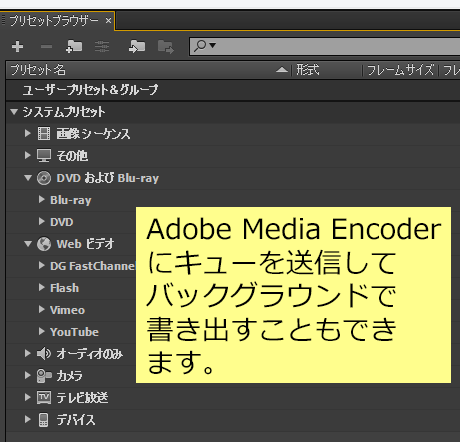Select the 画像シーケンス label
This screenshot has width=460, height=442.
pos(93,134)
